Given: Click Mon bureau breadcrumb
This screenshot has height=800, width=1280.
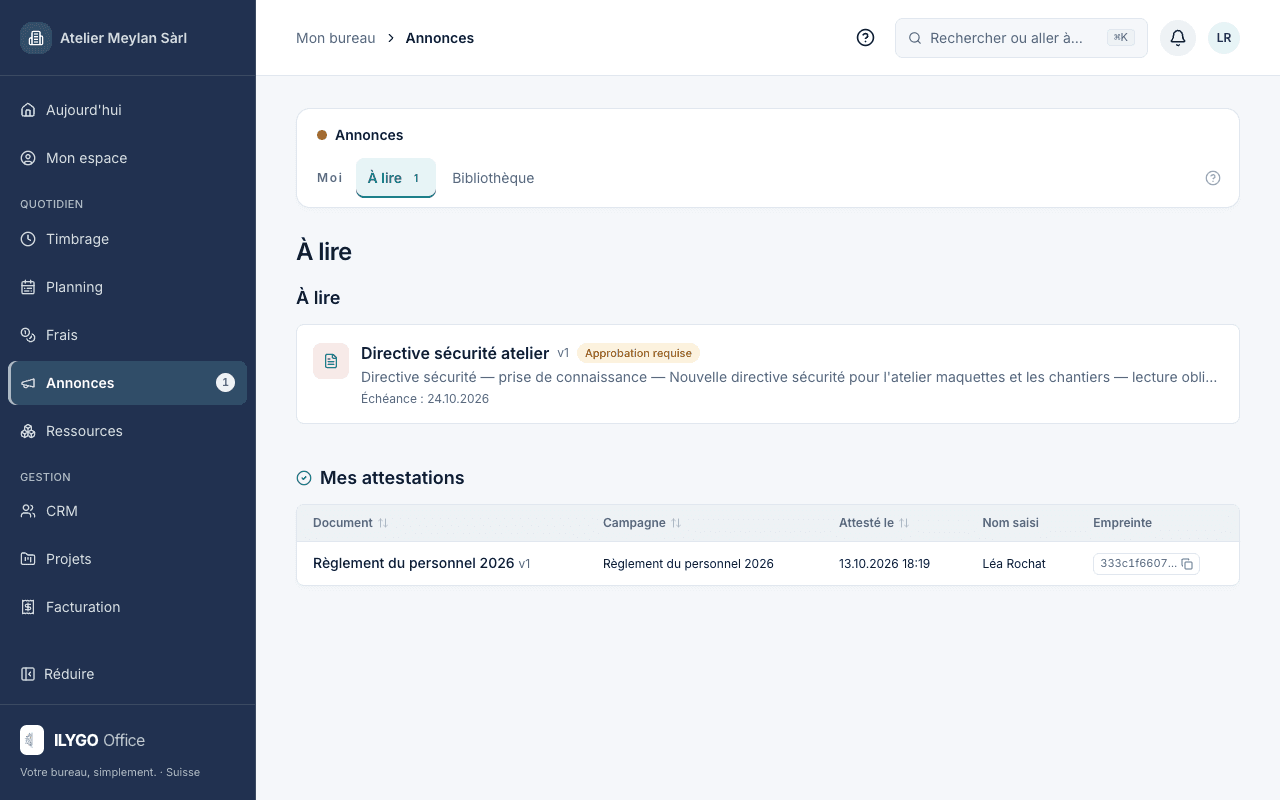Looking at the screenshot, I should (x=336, y=38).
